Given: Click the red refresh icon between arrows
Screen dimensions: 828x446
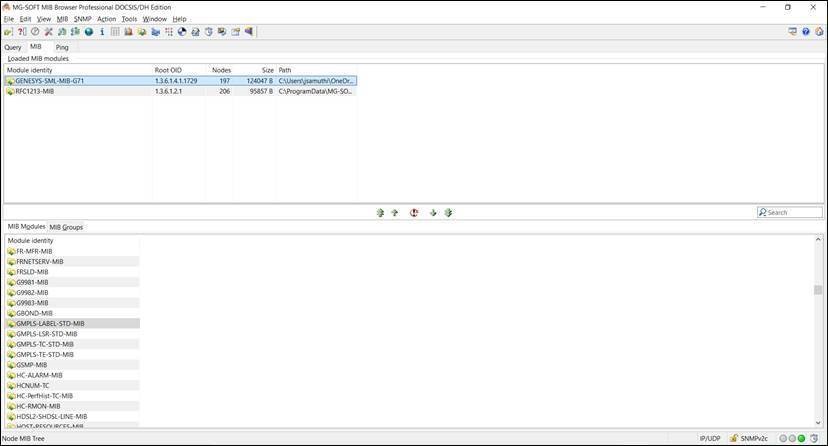Looking at the screenshot, I should point(414,213).
